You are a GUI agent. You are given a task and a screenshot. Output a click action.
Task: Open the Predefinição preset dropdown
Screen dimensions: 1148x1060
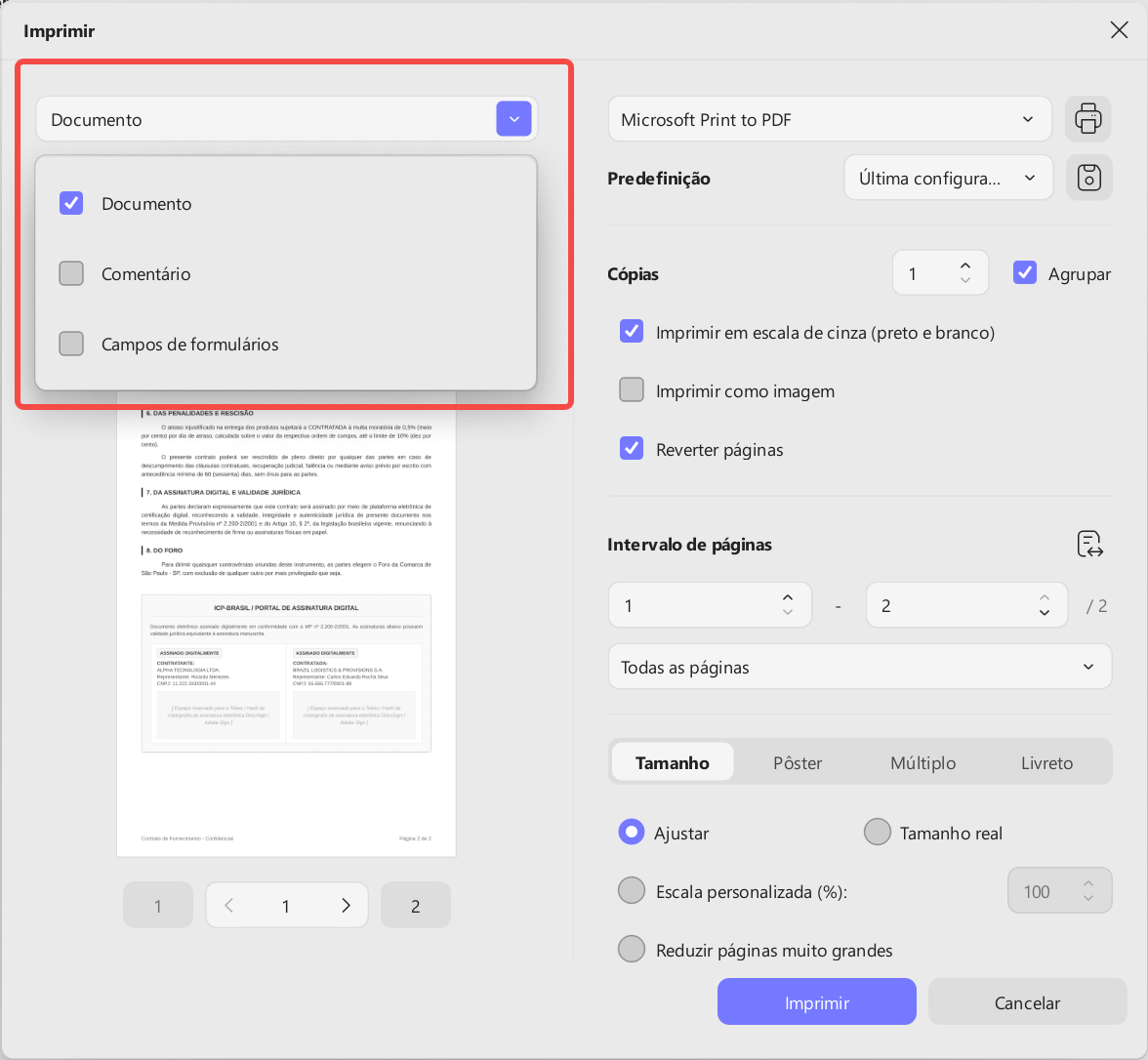(948, 178)
